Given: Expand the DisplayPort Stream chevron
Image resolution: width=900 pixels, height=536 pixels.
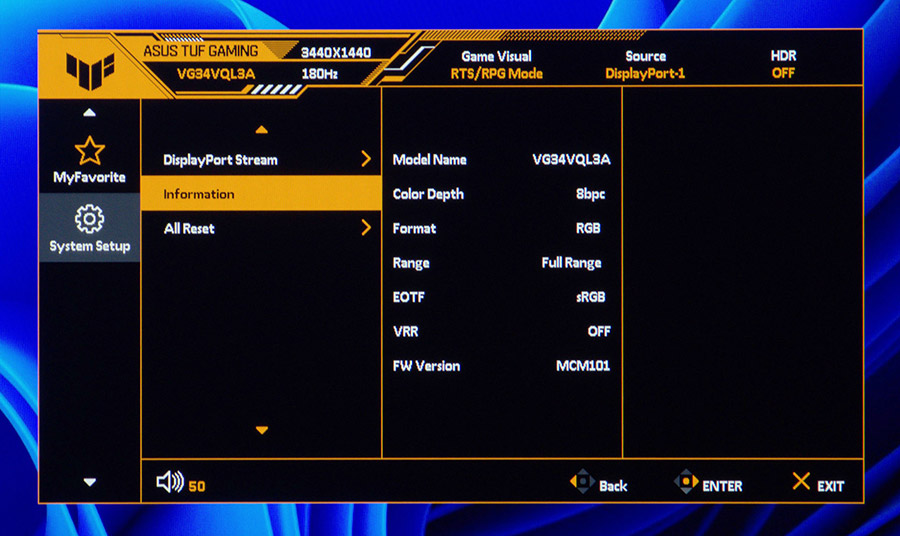Looking at the screenshot, I should pyautogui.click(x=366, y=159).
